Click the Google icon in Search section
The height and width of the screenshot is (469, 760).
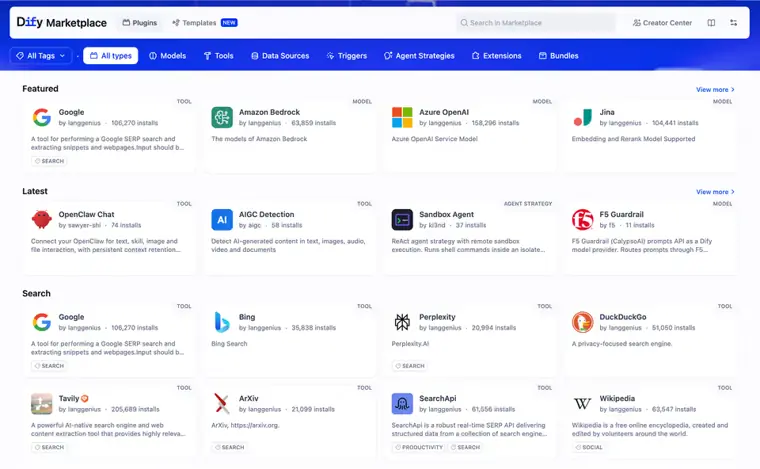point(42,322)
